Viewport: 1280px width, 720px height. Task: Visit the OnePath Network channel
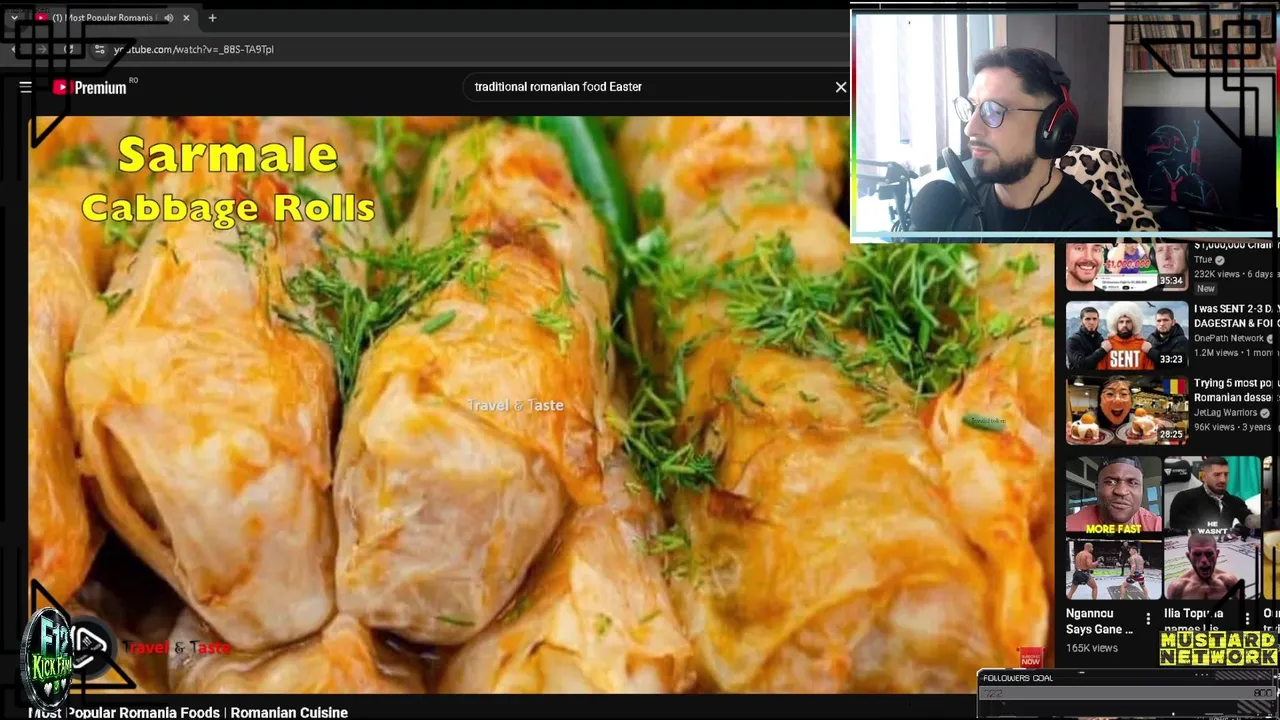tap(1228, 338)
